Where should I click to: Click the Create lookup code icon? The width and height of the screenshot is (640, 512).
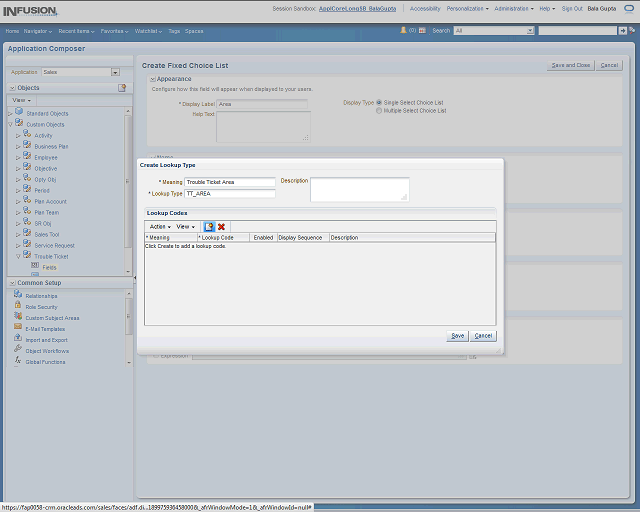tap(209, 227)
